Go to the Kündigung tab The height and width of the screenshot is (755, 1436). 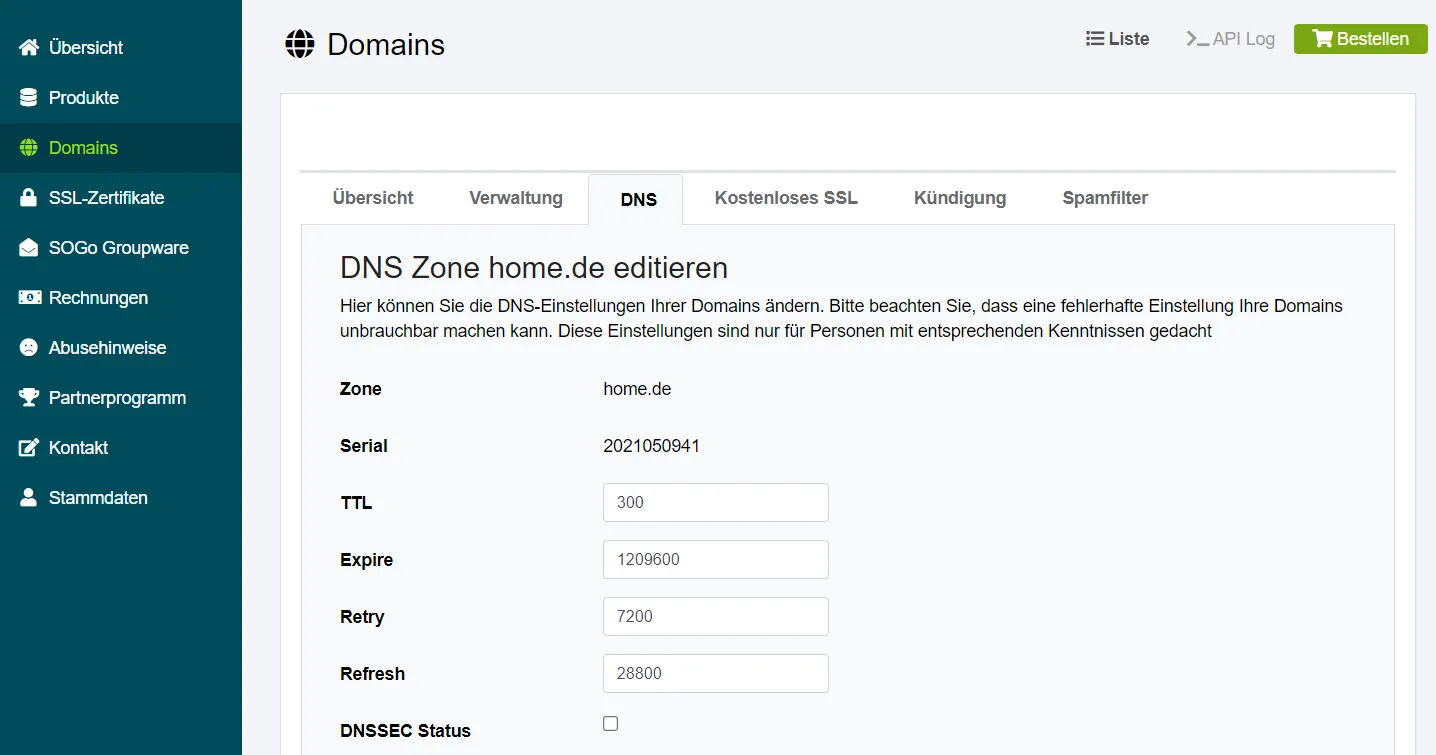point(960,198)
